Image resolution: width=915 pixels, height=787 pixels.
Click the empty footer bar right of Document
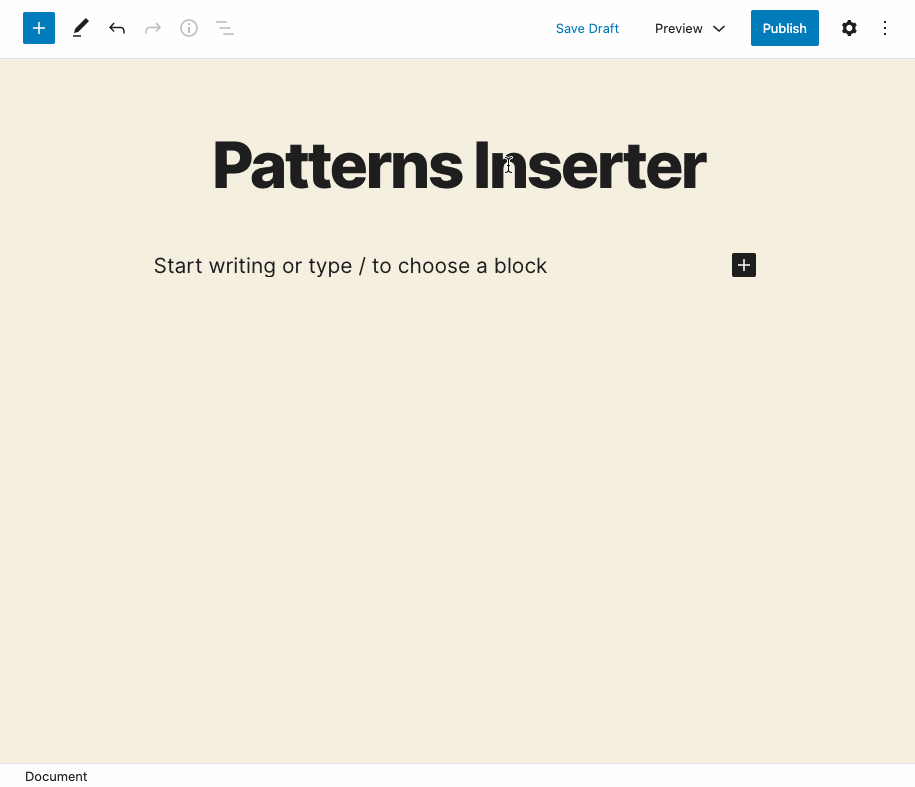point(500,776)
